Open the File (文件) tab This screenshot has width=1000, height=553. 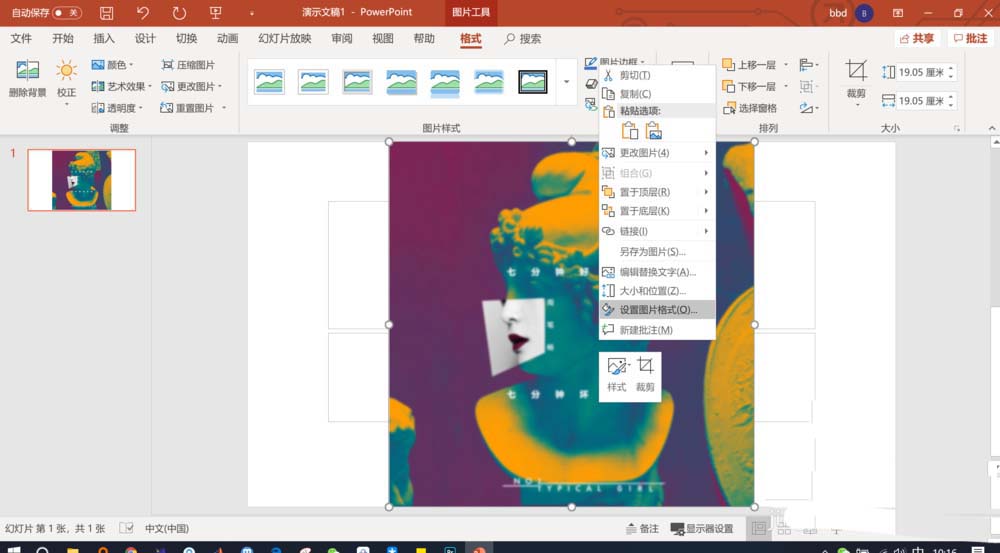[21, 38]
